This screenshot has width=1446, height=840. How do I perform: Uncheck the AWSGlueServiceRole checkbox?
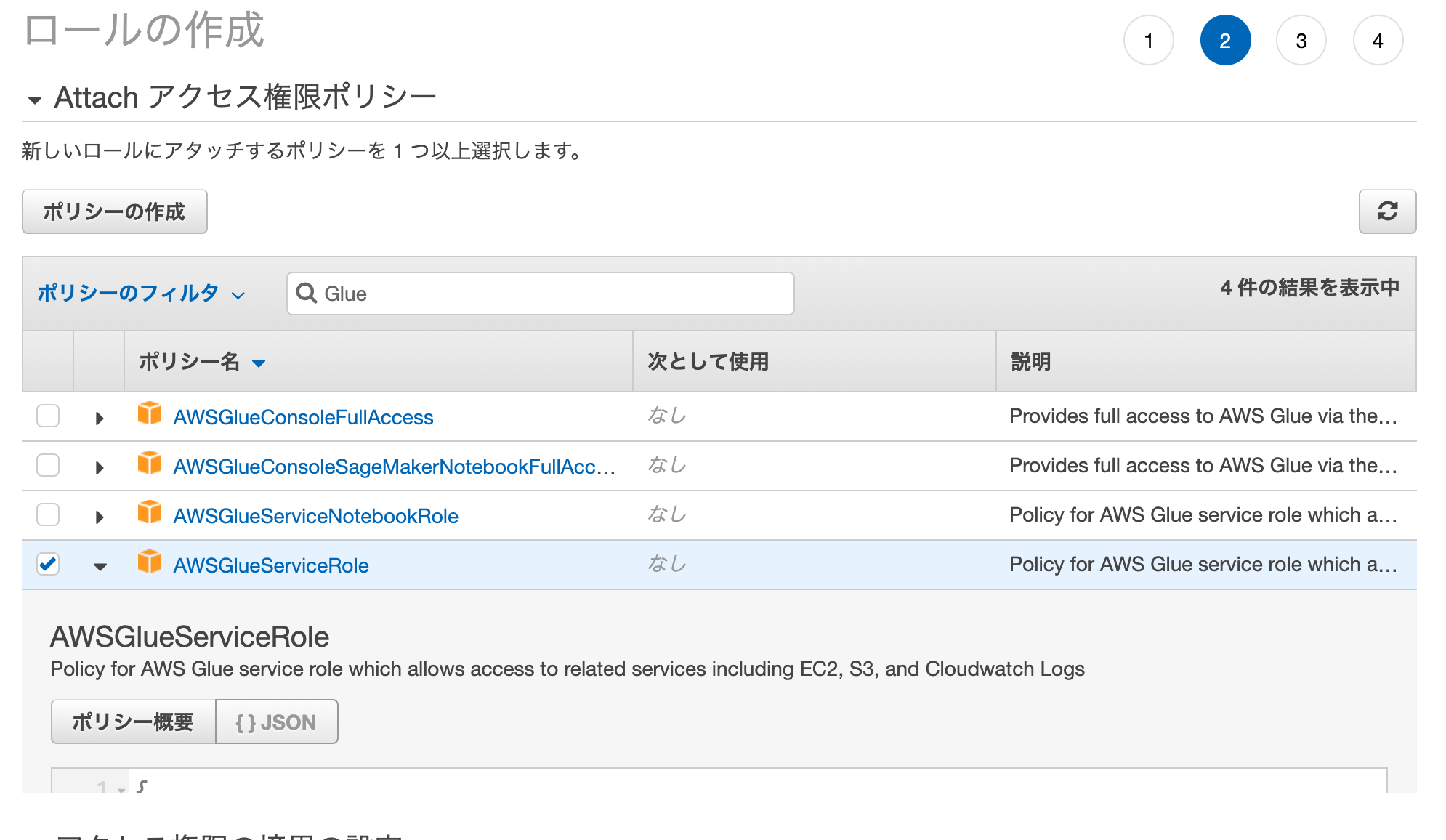[x=48, y=564]
